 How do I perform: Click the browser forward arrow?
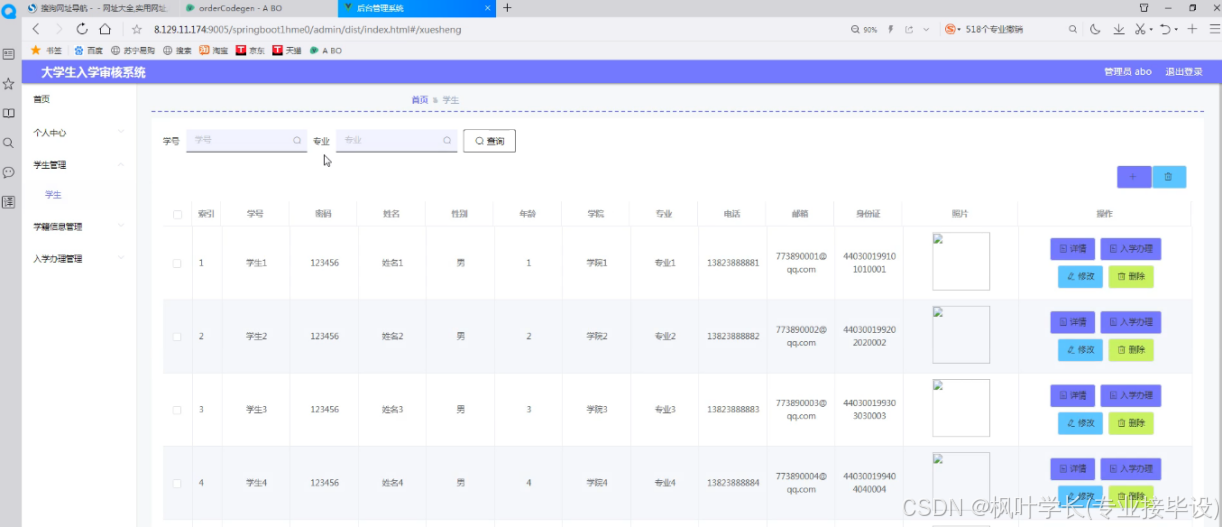(59, 29)
